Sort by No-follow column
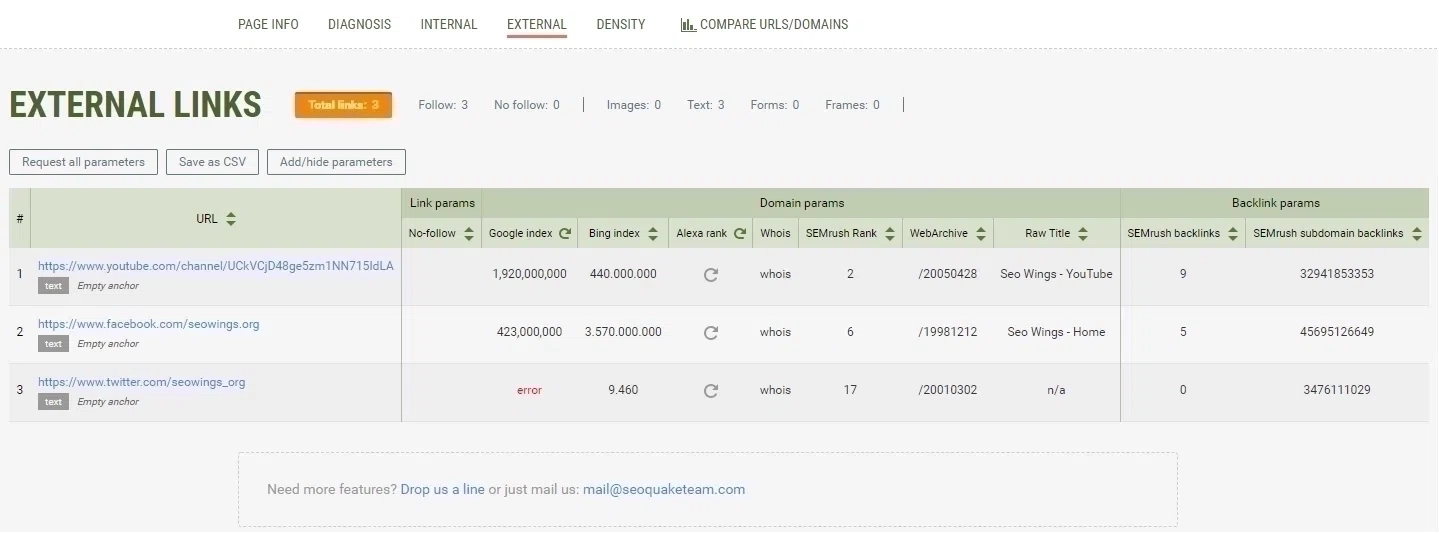Image resolution: width=1439 pixels, height=534 pixels. (x=468, y=234)
